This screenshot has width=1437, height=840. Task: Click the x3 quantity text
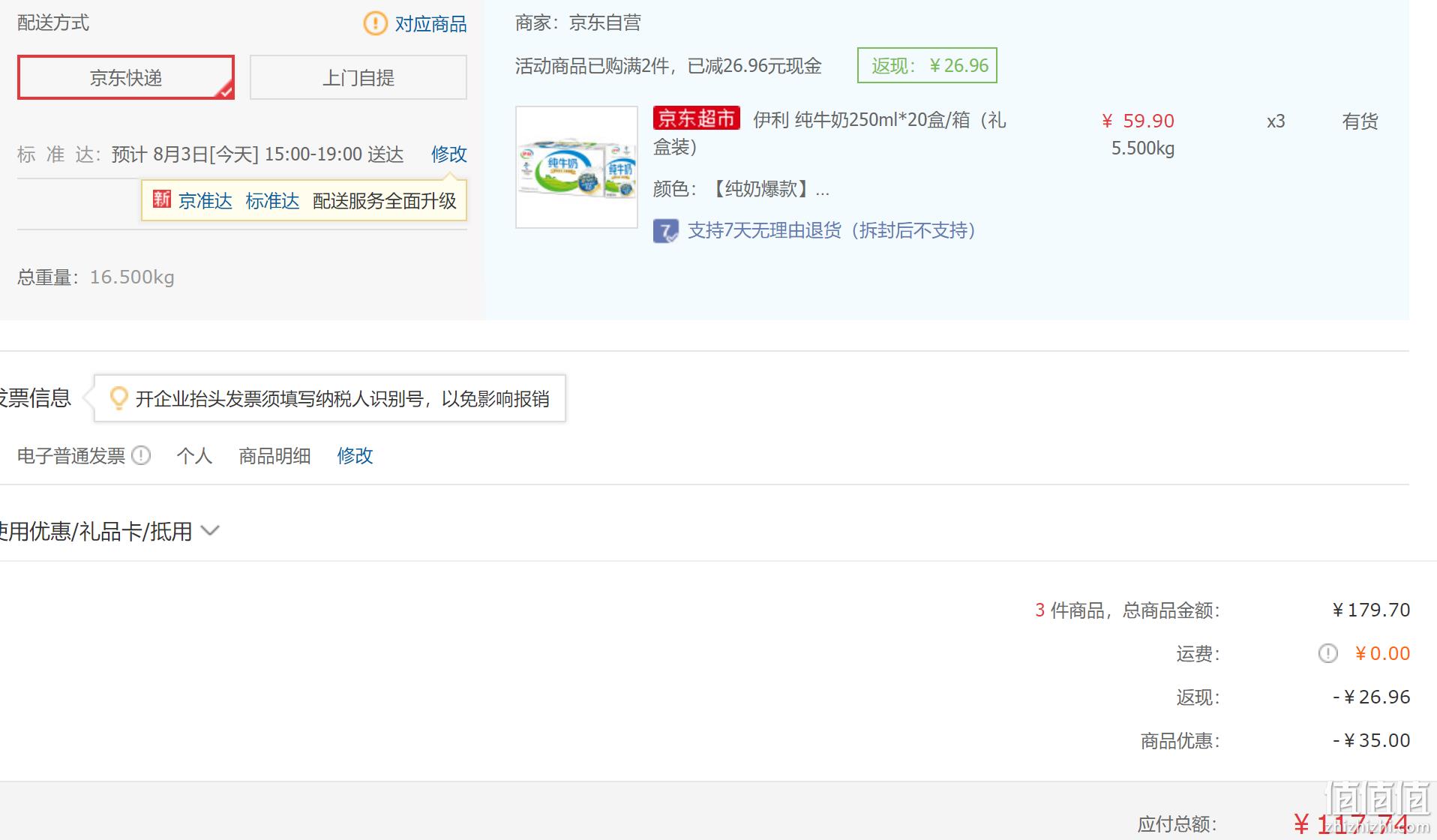click(1276, 121)
